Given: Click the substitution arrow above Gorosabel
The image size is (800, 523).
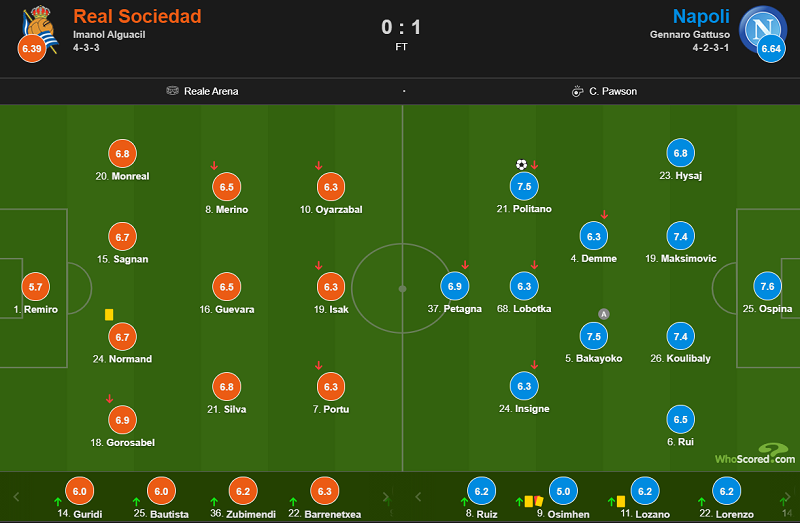Looking at the screenshot, I should [109, 399].
